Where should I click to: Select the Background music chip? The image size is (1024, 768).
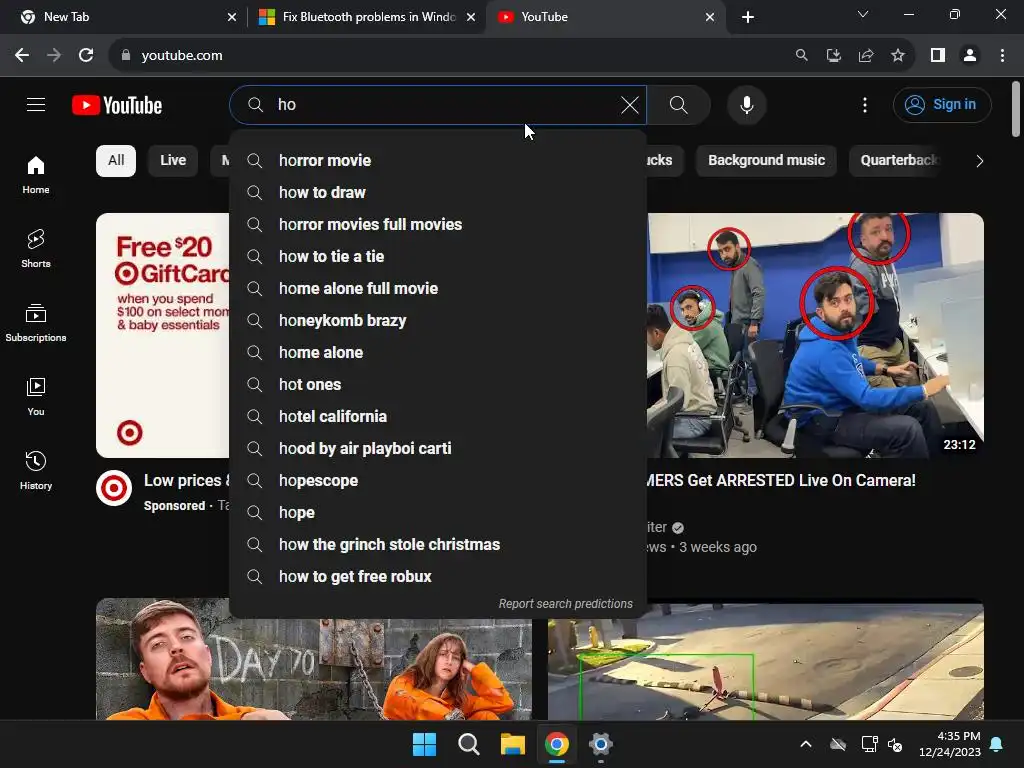[x=766, y=161]
